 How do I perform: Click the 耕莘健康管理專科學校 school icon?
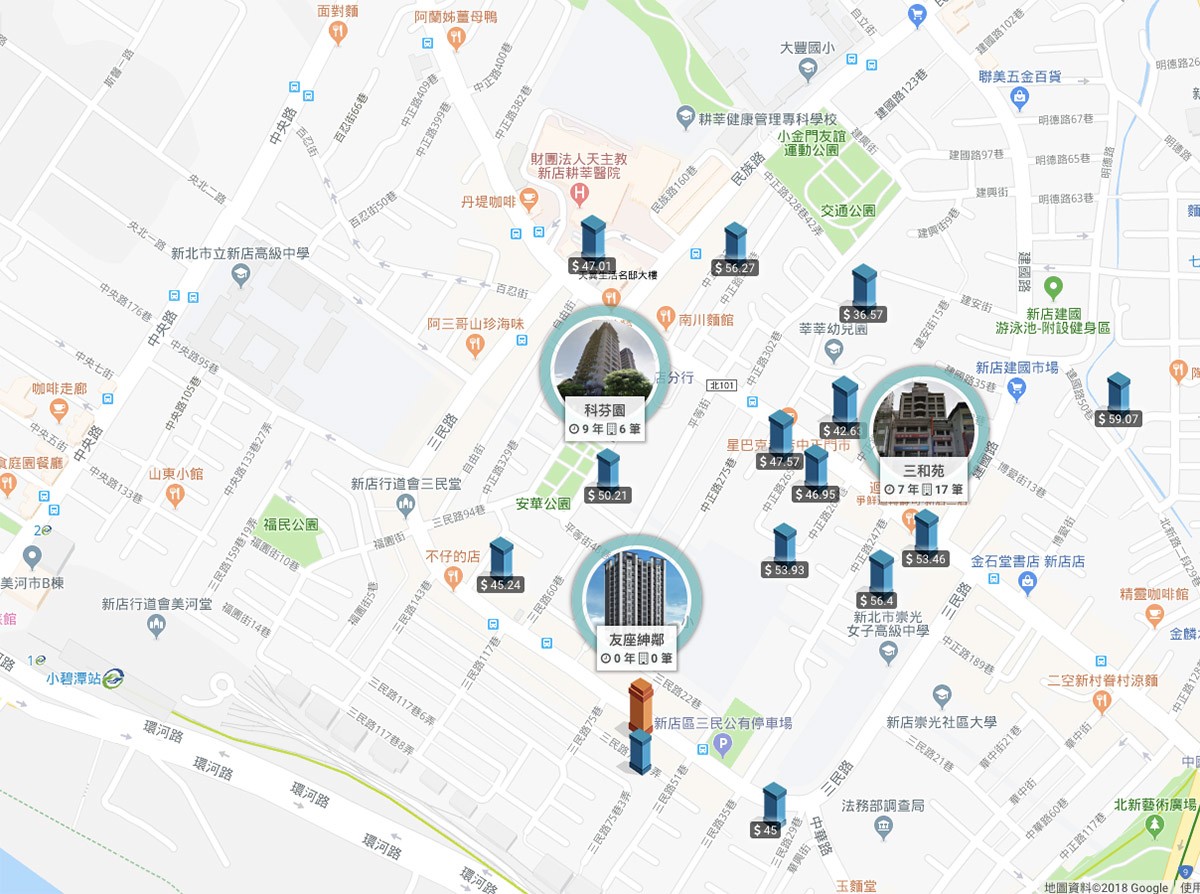click(x=685, y=117)
